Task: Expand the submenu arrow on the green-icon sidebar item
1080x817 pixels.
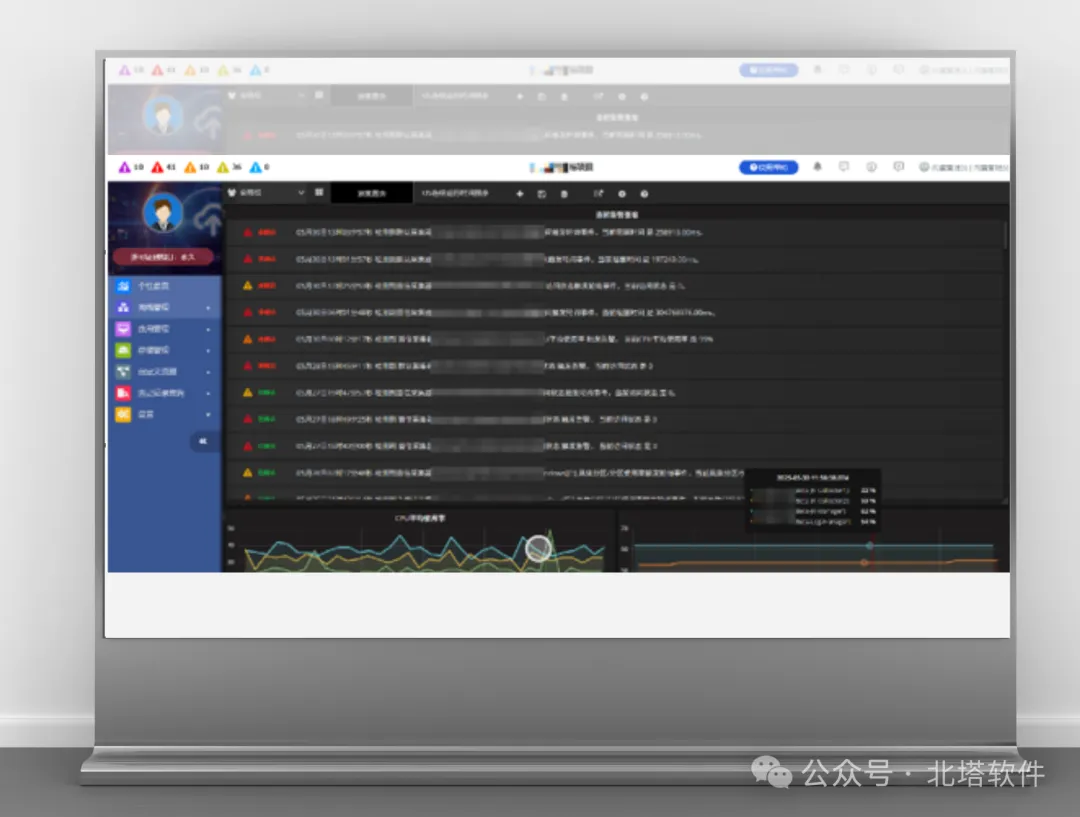Action: (x=208, y=351)
